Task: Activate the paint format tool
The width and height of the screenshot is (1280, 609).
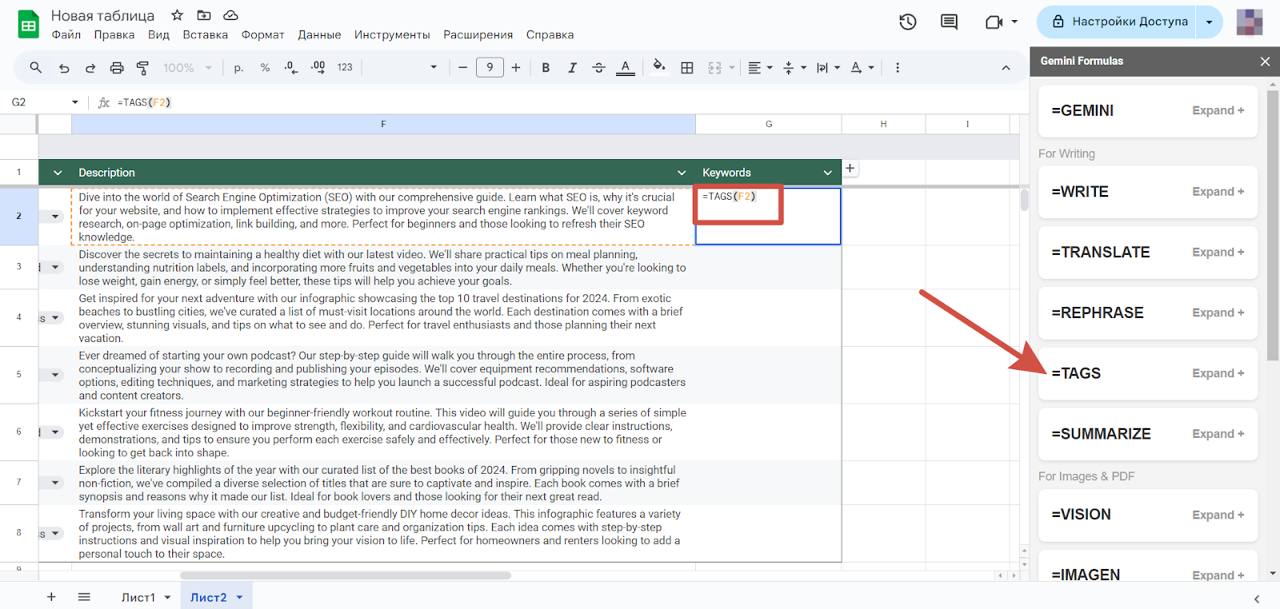Action: point(142,68)
